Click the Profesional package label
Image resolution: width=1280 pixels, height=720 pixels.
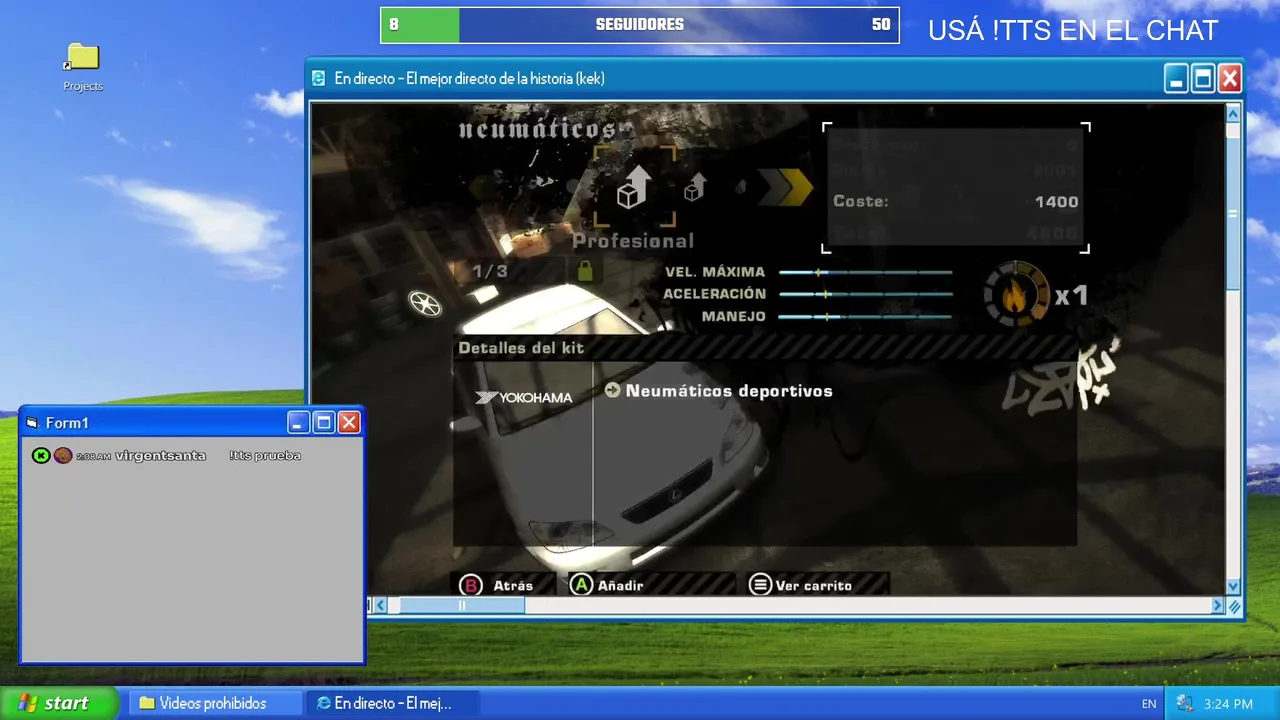[x=633, y=241]
